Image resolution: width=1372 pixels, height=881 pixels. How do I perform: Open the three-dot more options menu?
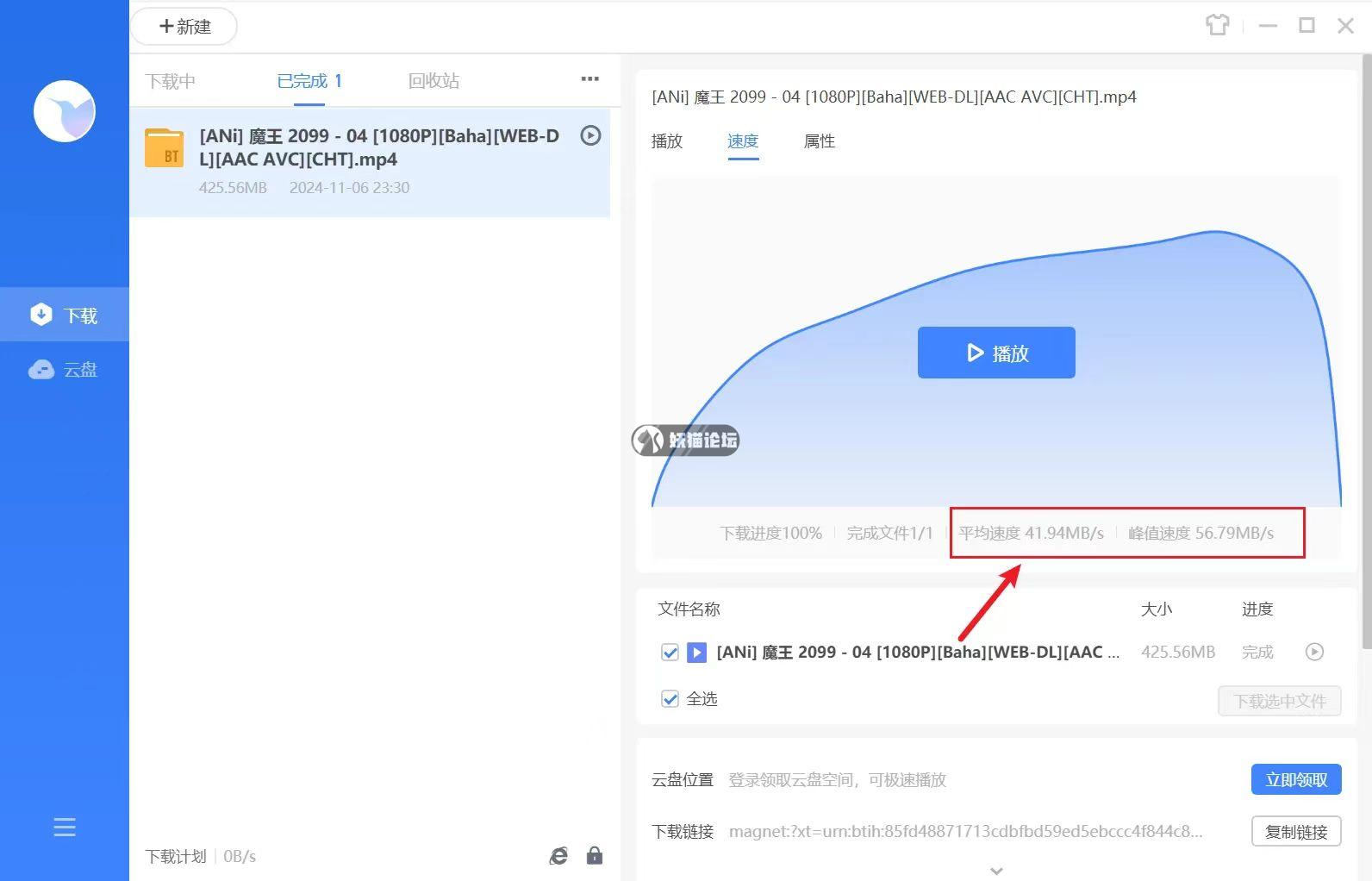(x=589, y=78)
